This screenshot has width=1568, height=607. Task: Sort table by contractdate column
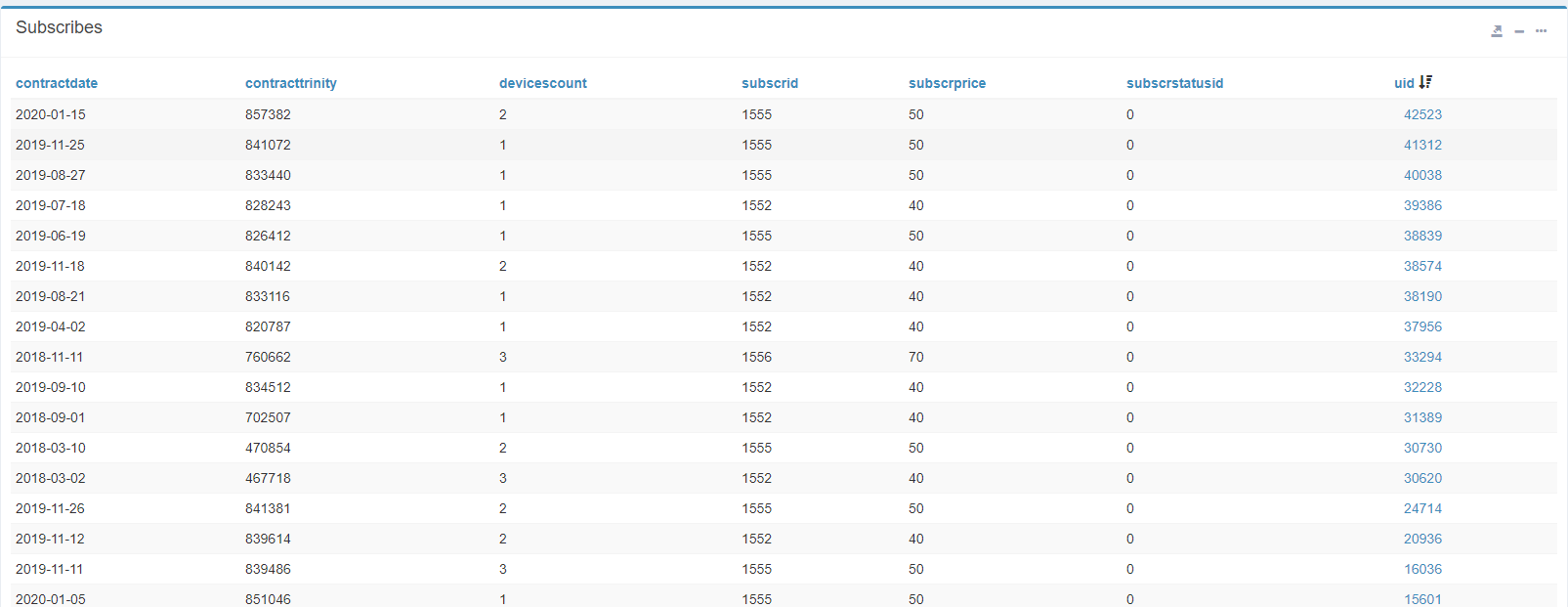(x=57, y=83)
